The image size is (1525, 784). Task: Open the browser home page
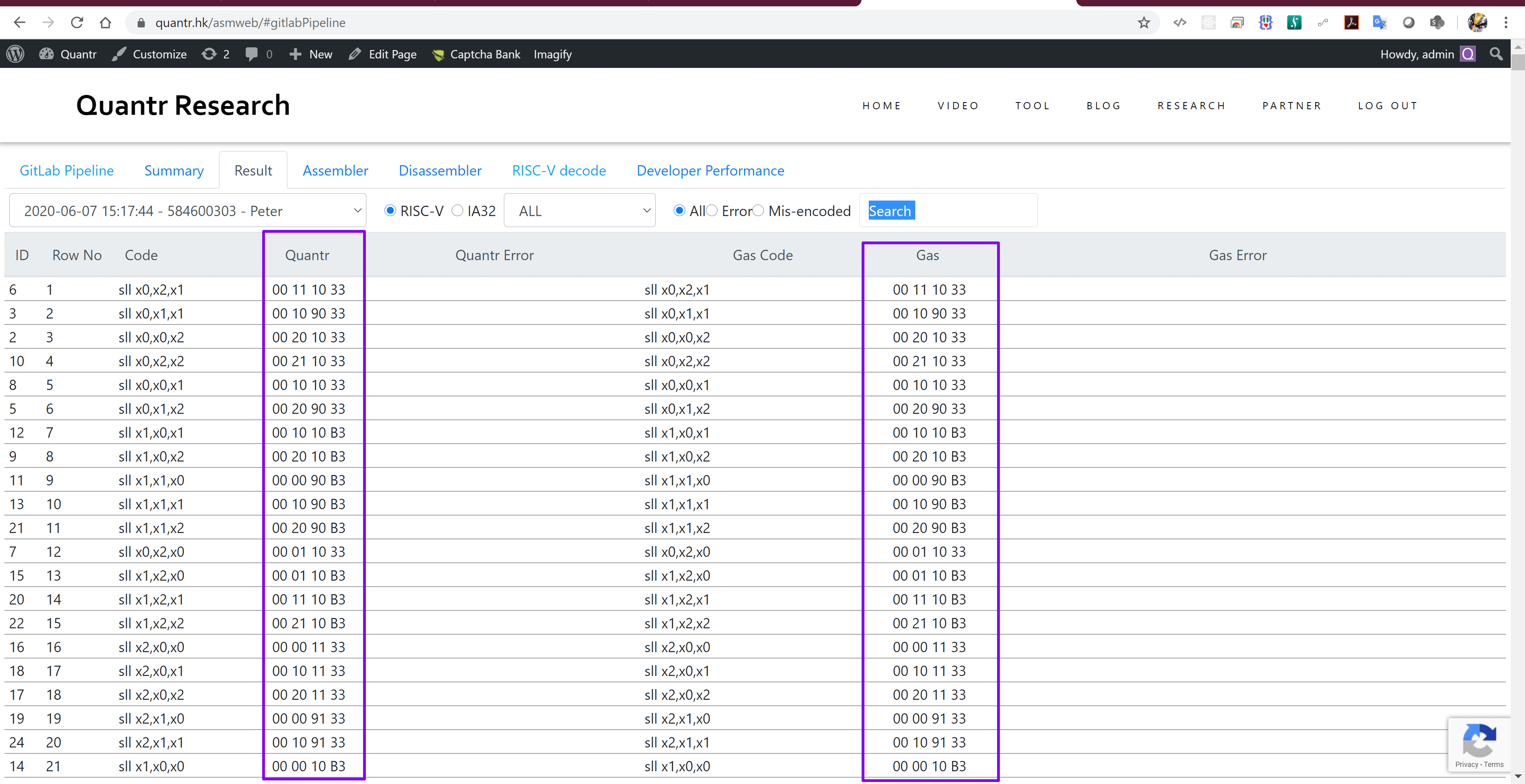click(x=105, y=23)
